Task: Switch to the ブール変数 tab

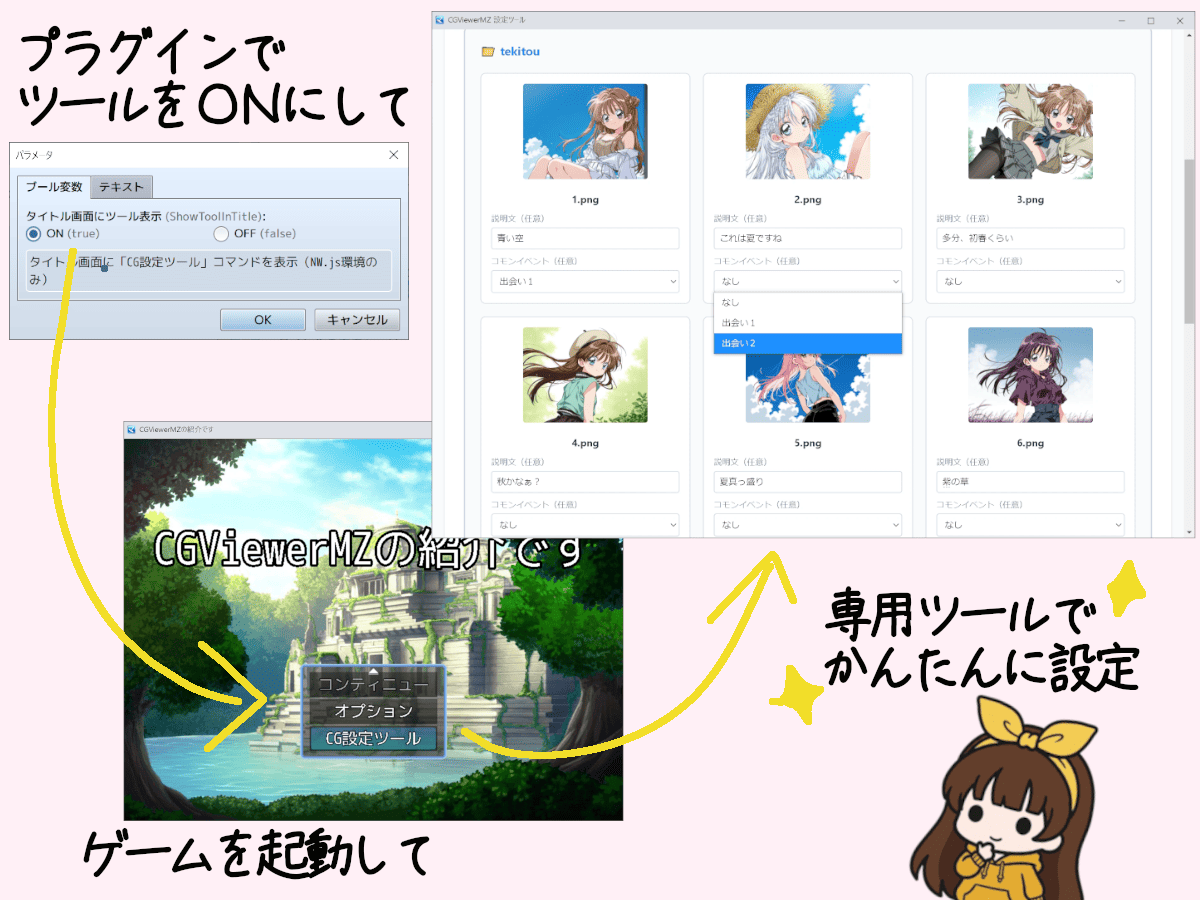Action: point(54,187)
